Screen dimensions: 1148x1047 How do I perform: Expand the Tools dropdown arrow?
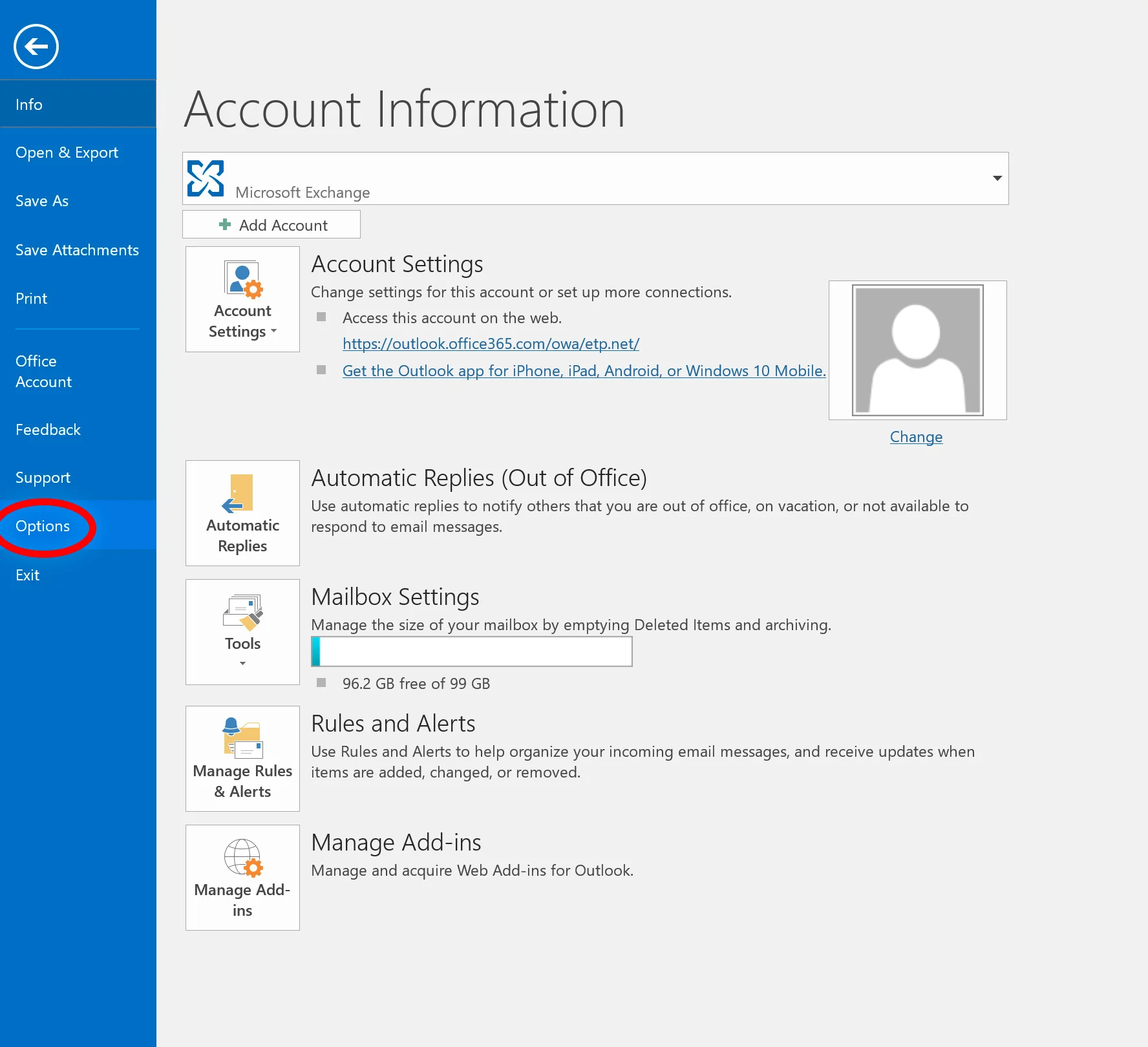point(243,664)
